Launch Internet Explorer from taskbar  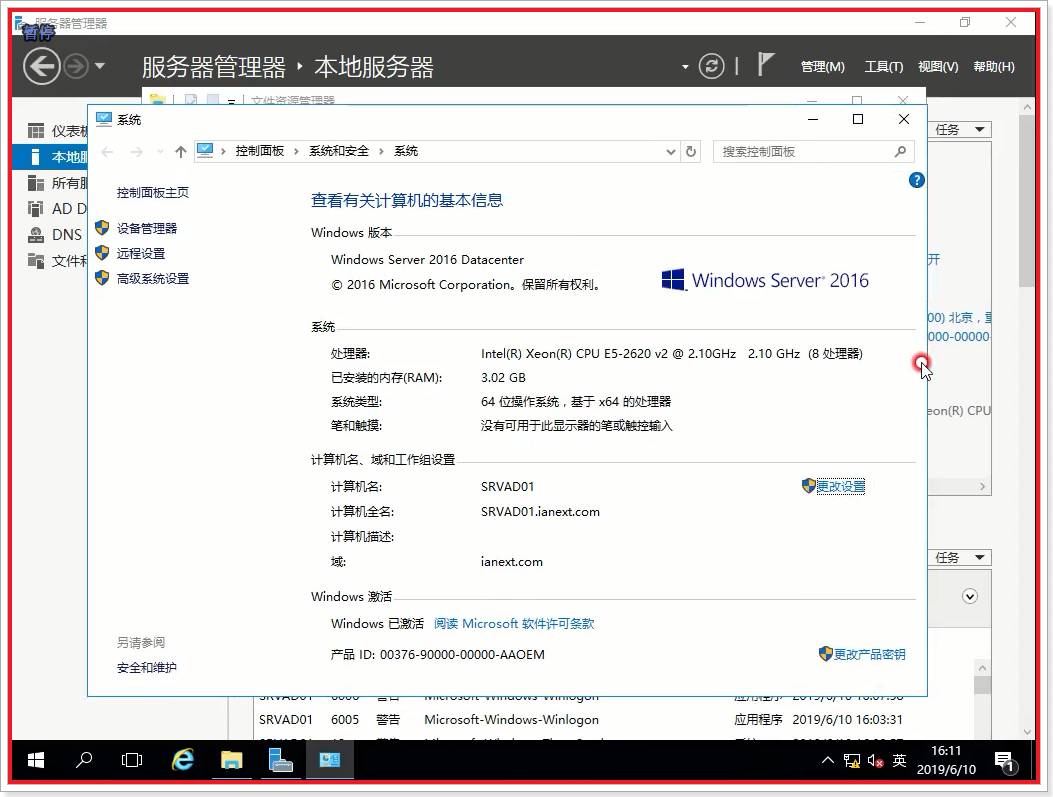[183, 760]
